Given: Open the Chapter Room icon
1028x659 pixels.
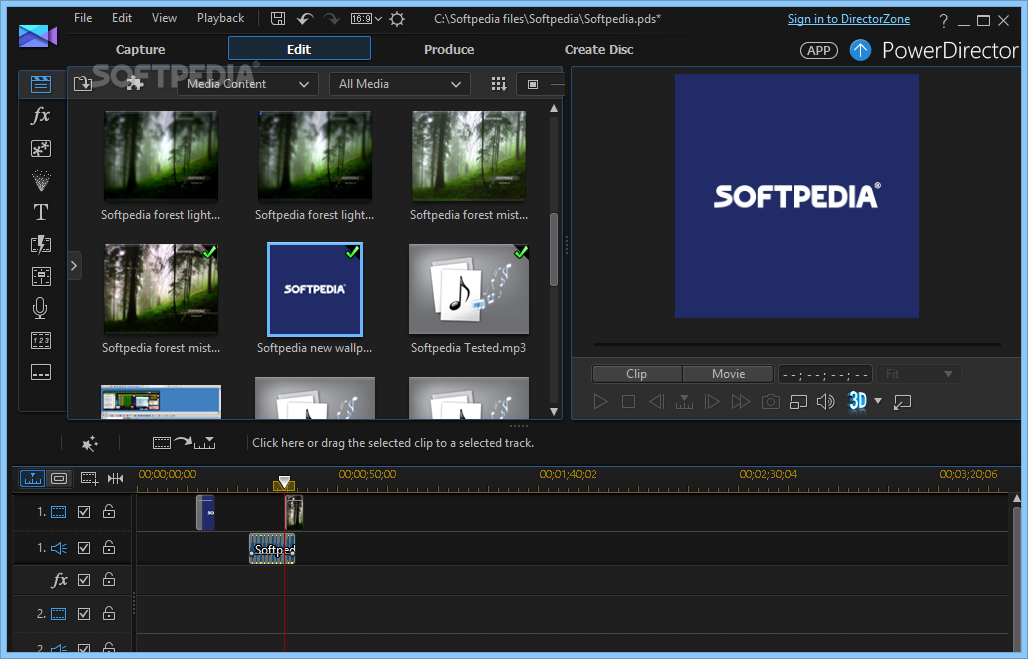Looking at the screenshot, I should tap(41, 340).
